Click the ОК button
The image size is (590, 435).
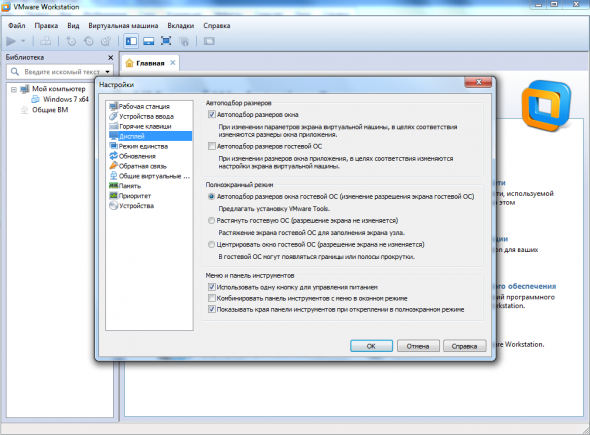[371, 346]
